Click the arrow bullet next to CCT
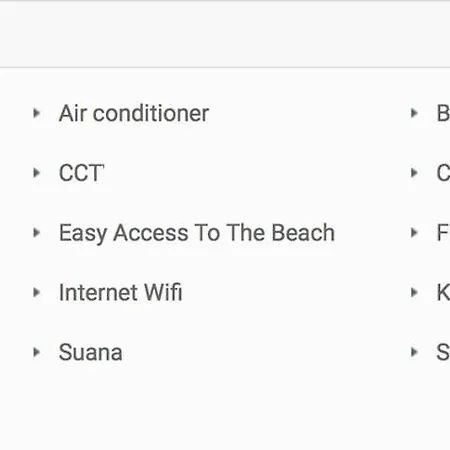The width and height of the screenshot is (450, 450). click(37, 173)
